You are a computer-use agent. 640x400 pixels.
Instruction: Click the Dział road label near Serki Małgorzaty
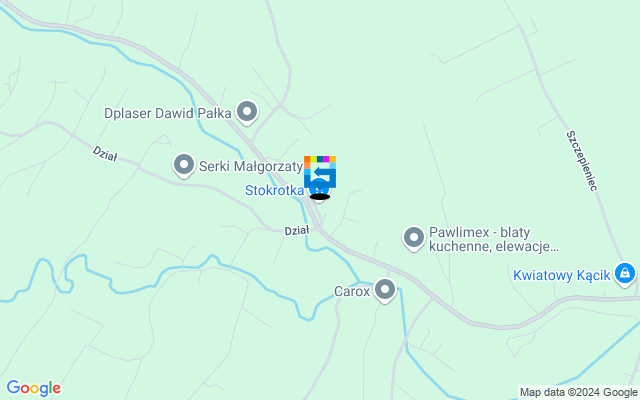[x=105, y=154]
